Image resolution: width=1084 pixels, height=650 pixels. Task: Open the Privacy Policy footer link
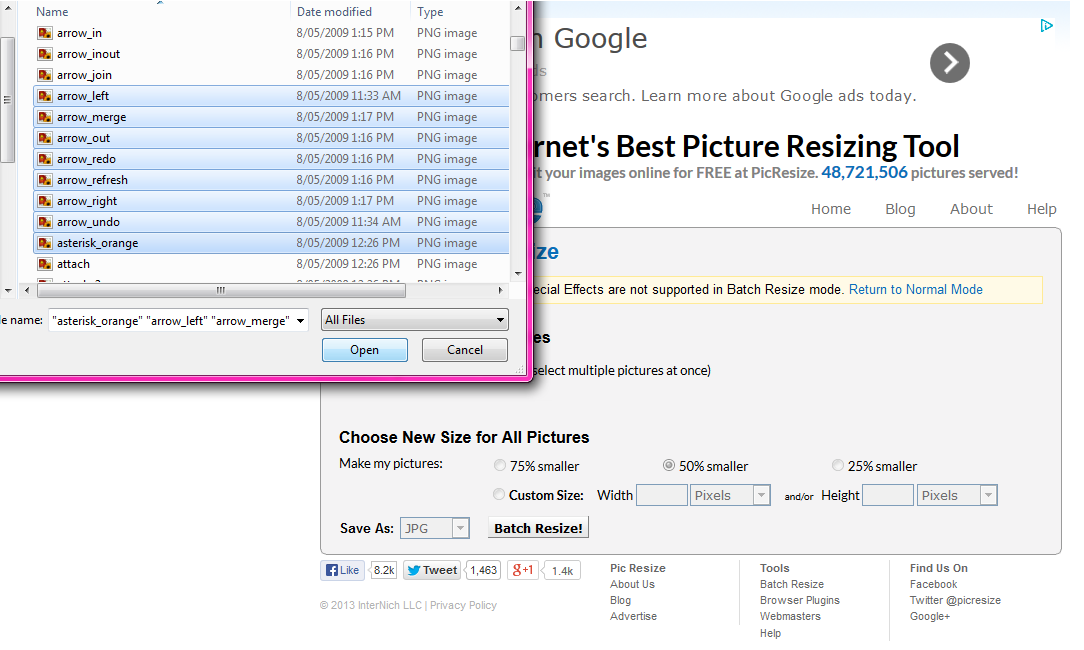point(463,605)
